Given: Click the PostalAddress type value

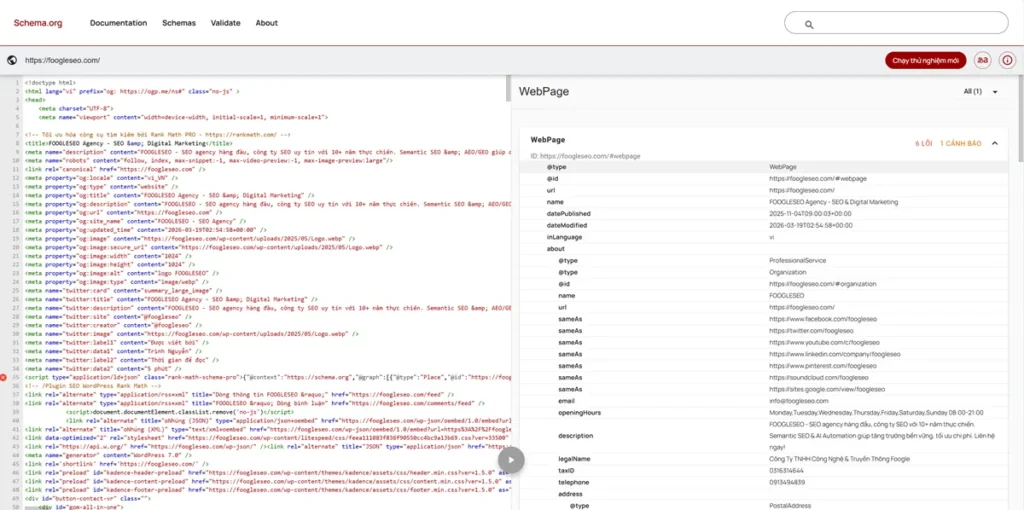Looking at the screenshot, I should [x=790, y=505].
